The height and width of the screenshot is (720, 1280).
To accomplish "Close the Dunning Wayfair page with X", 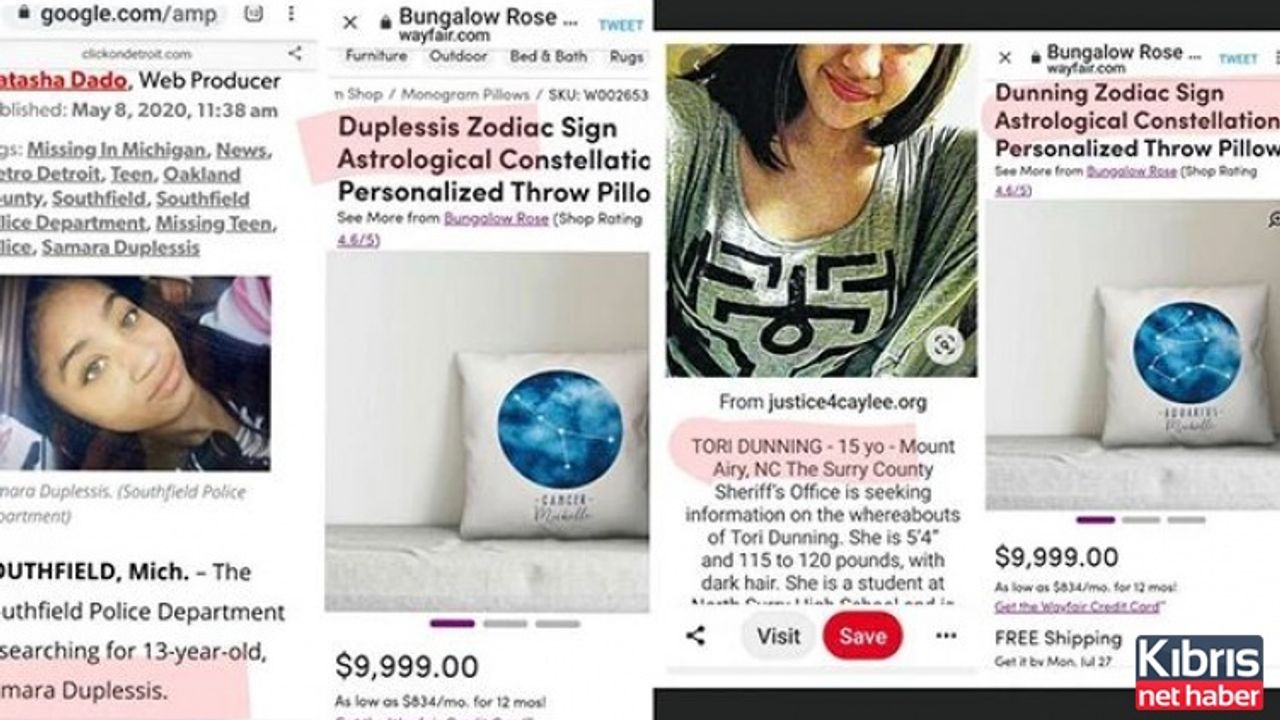I will [1005, 58].
